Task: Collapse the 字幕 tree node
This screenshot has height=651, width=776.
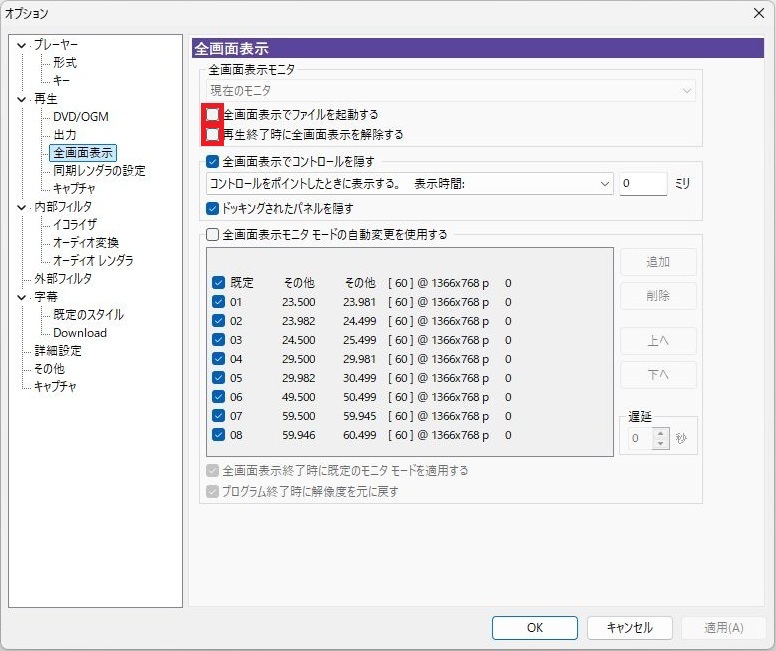Action: pyautogui.click(x=22, y=297)
